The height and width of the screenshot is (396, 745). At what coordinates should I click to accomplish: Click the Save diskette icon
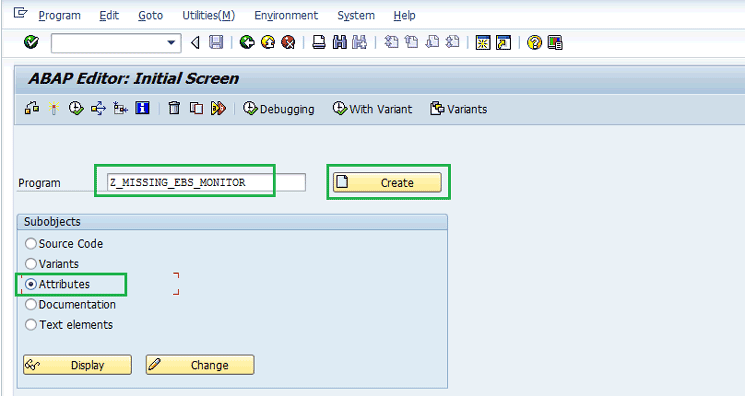[x=216, y=43]
